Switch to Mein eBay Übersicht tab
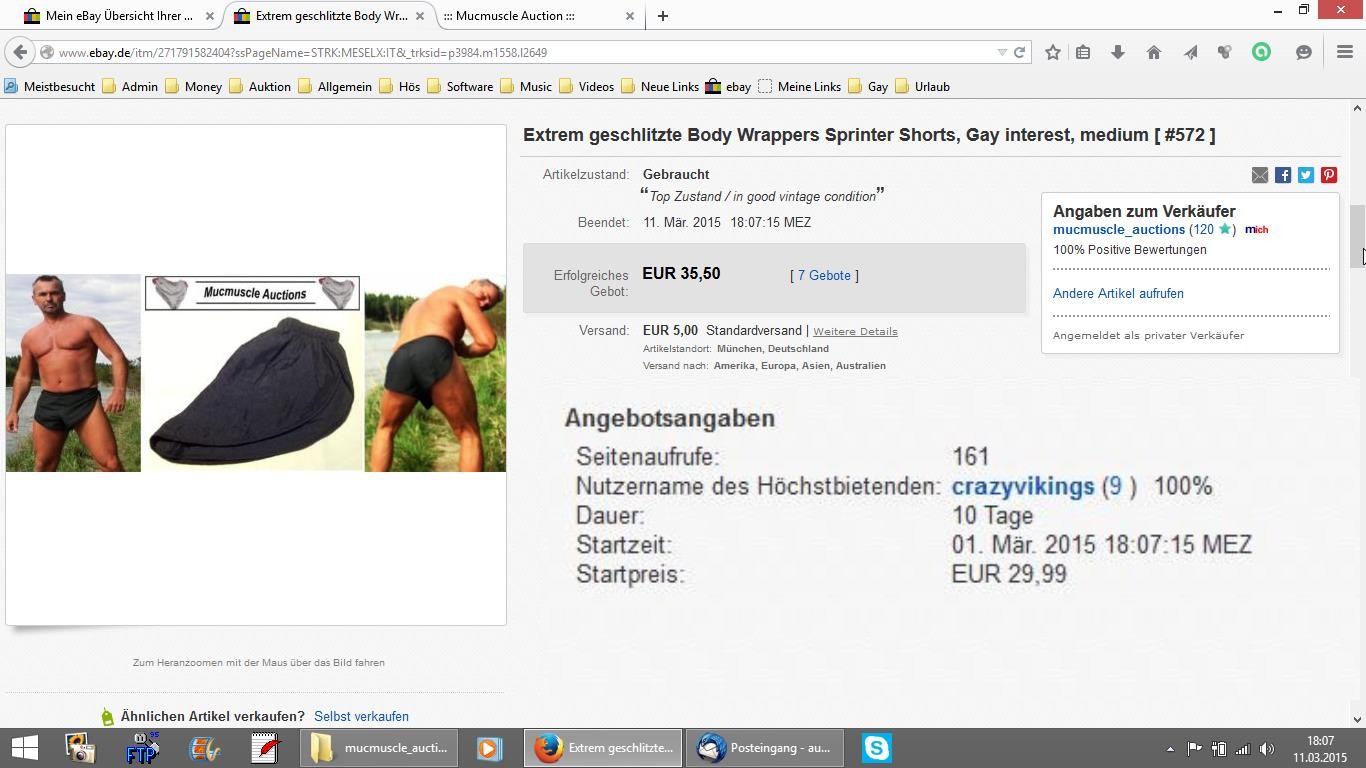The height and width of the screenshot is (768, 1366). click(x=110, y=16)
